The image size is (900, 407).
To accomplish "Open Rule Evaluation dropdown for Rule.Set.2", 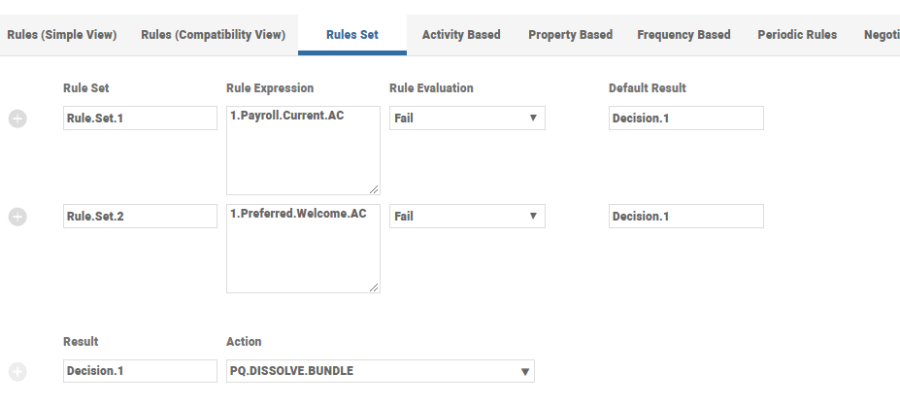I will point(466,216).
